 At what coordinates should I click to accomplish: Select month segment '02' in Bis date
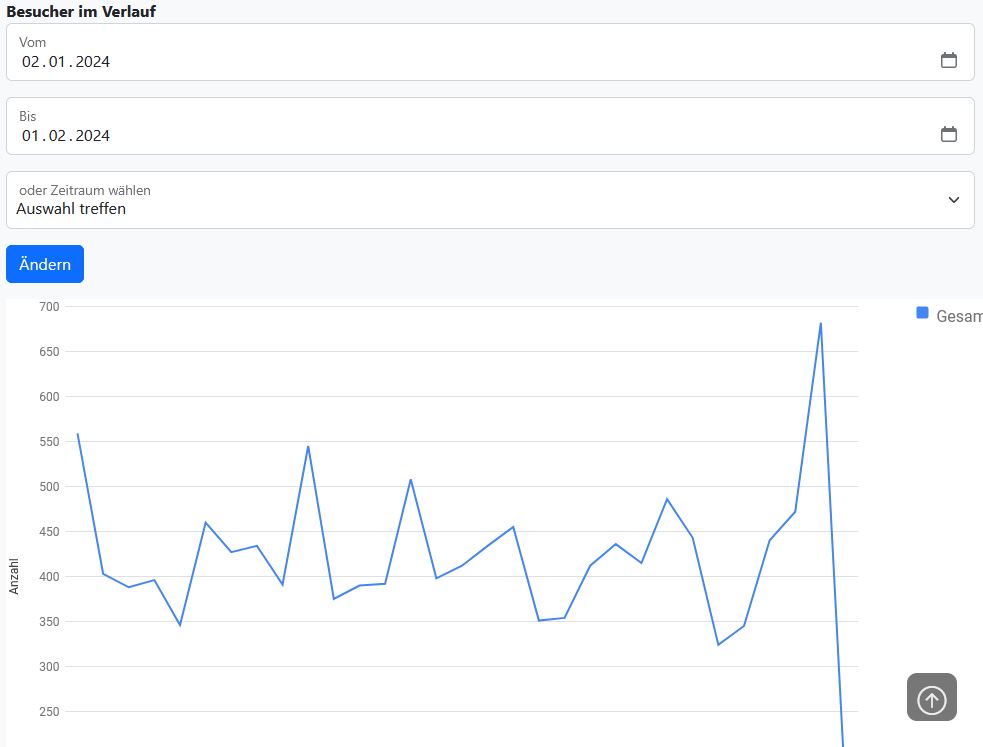(x=58, y=136)
